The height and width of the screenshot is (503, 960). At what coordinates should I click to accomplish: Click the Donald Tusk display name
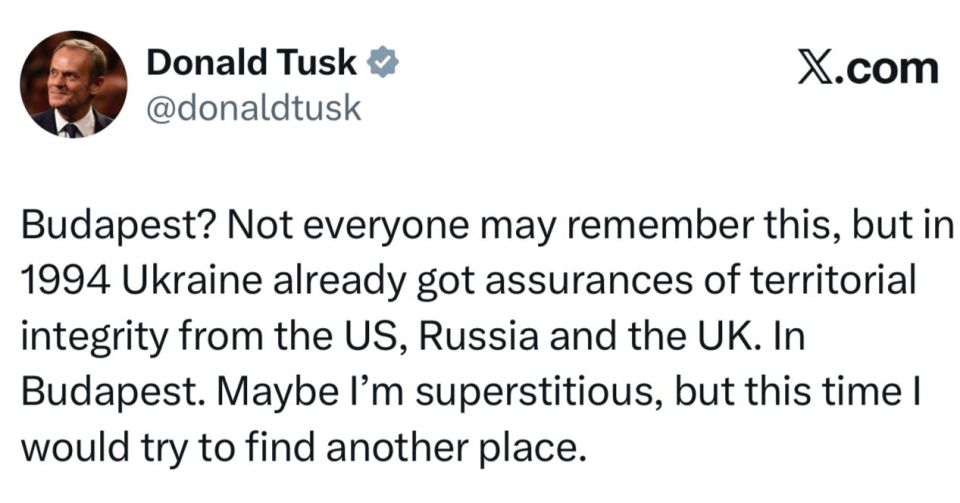[x=251, y=63]
